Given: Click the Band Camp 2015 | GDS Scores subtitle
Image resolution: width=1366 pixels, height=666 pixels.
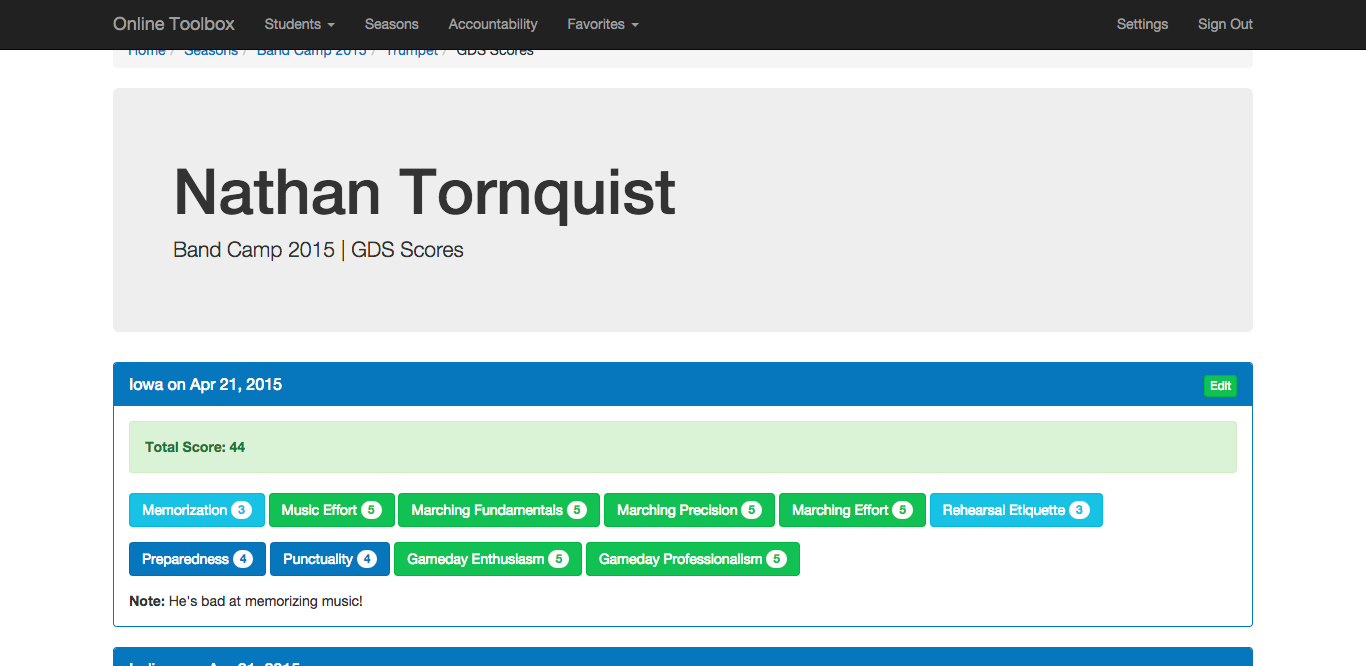Looking at the screenshot, I should [318, 250].
